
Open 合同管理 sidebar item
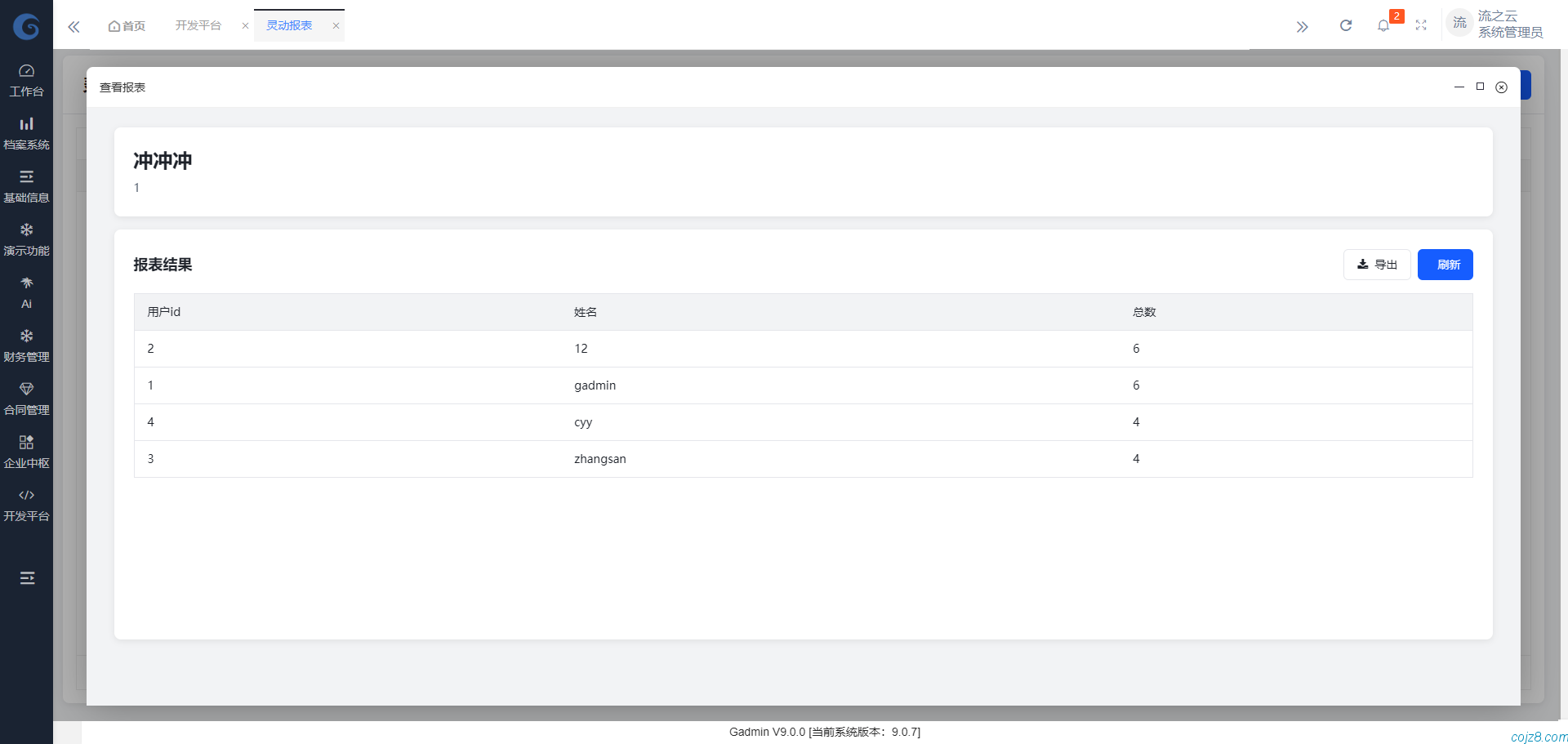tap(26, 399)
